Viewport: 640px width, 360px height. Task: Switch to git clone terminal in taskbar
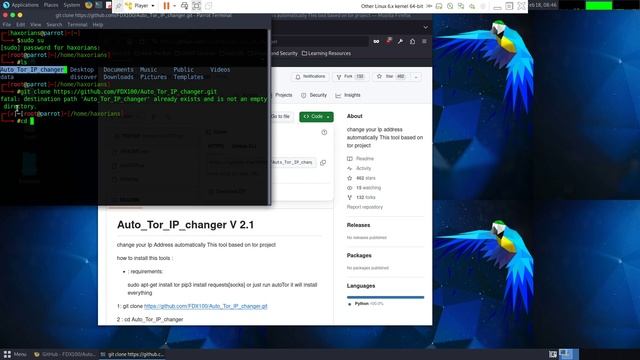pos(132,354)
